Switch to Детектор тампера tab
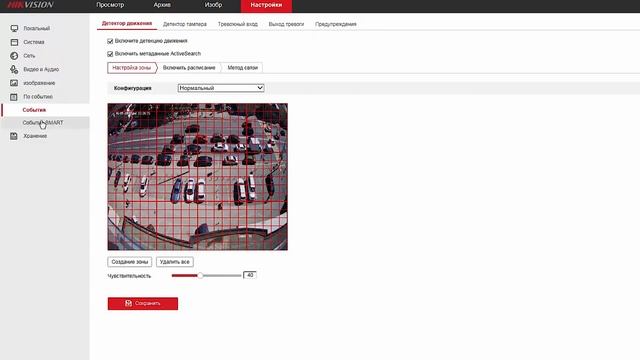The height and width of the screenshot is (360, 640). (x=184, y=24)
